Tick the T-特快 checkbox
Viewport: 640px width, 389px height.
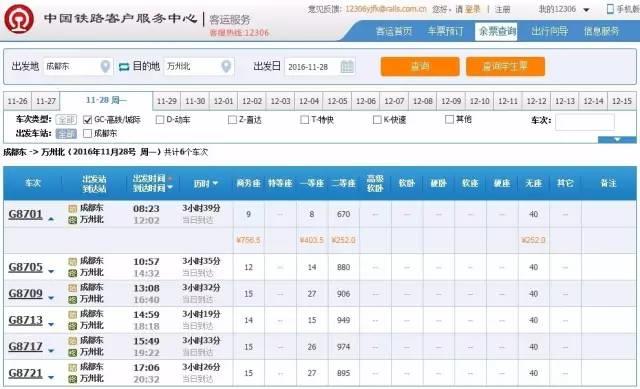(304, 120)
